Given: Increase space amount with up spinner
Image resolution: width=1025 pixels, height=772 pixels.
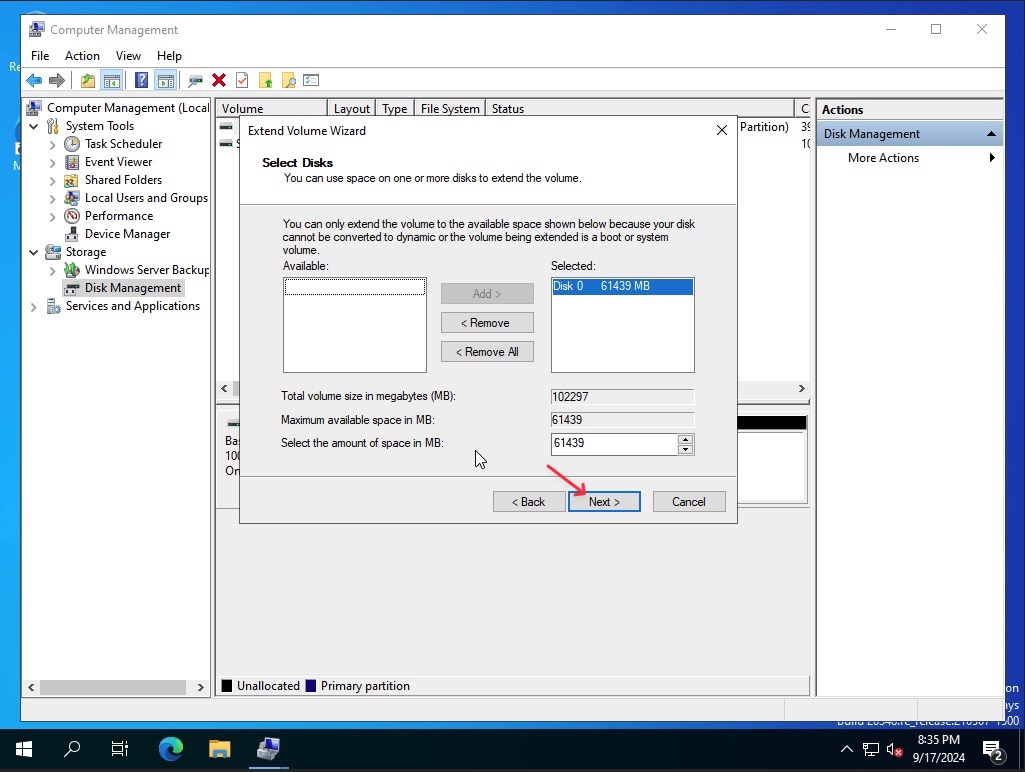Looking at the screenshot, I should point(685,439).
